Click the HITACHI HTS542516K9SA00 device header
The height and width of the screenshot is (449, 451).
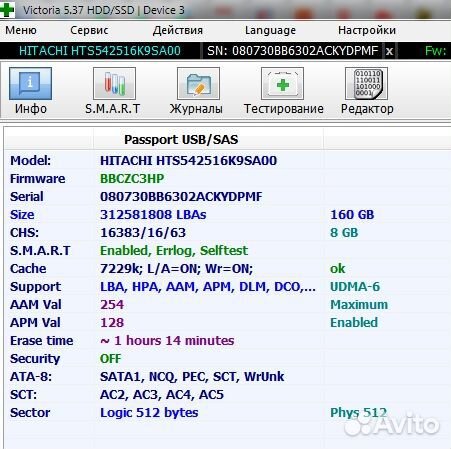click(x=100, y=51)
